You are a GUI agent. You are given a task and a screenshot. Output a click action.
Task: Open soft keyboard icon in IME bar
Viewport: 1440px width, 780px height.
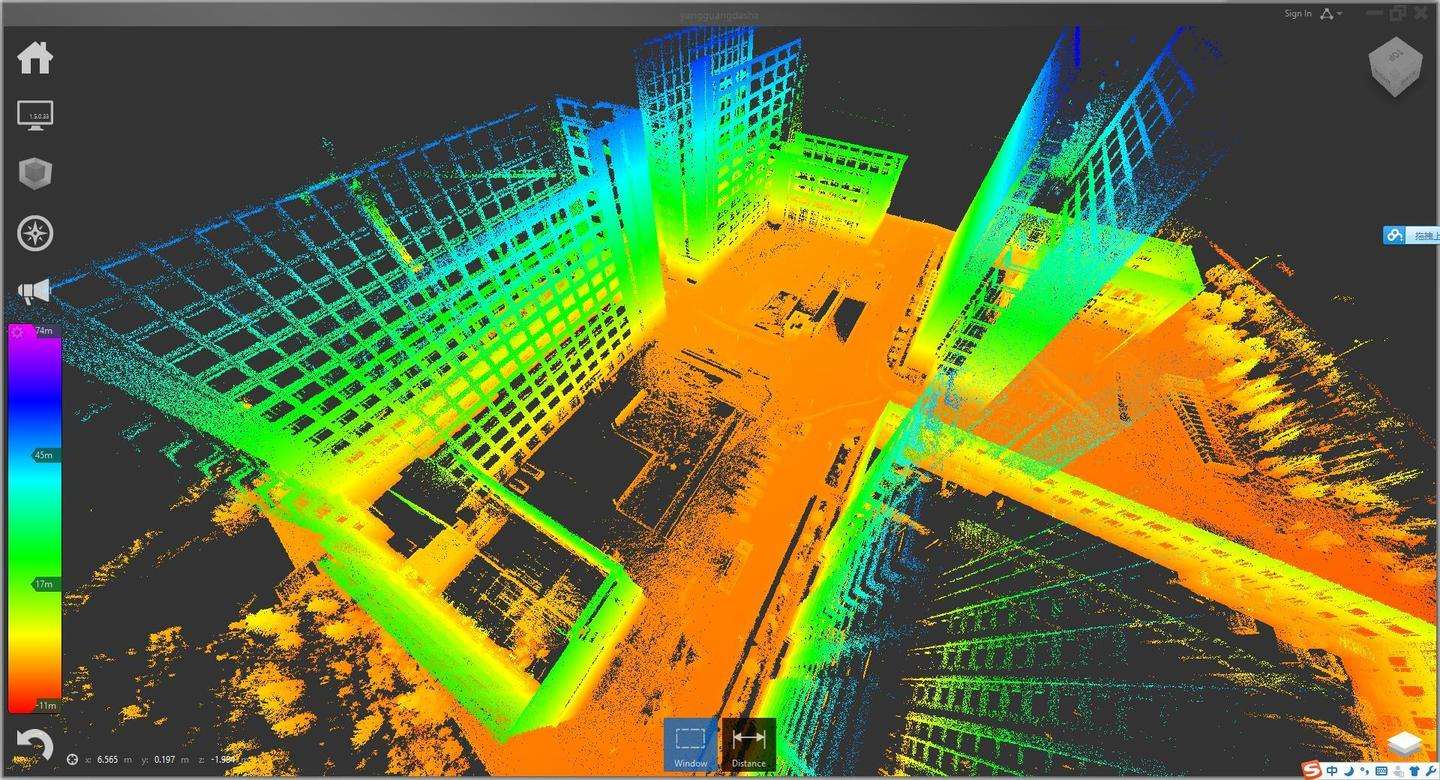[x=1381, y=771]
